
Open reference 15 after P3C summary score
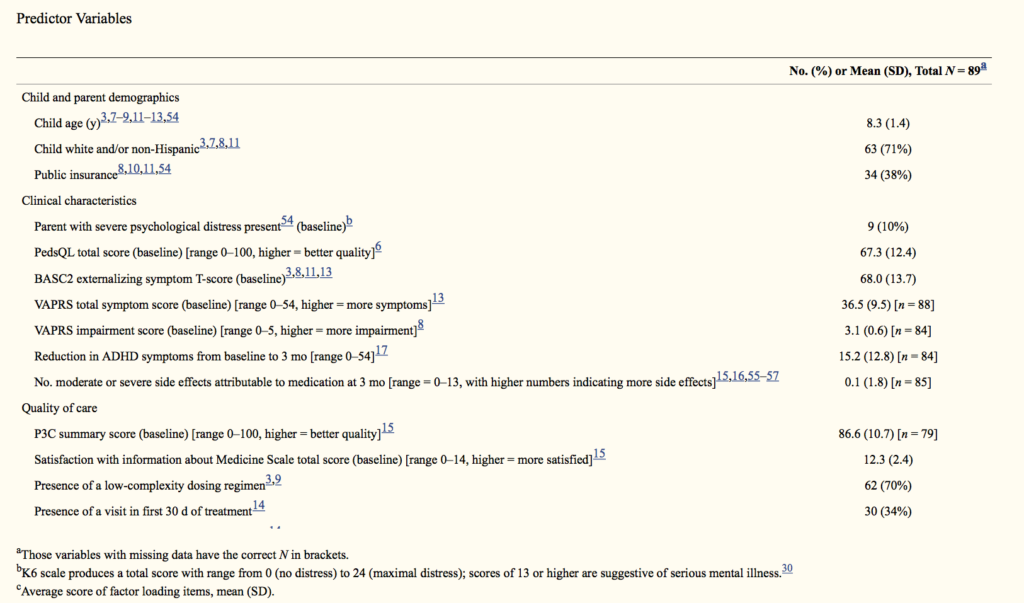coord(388,428)
